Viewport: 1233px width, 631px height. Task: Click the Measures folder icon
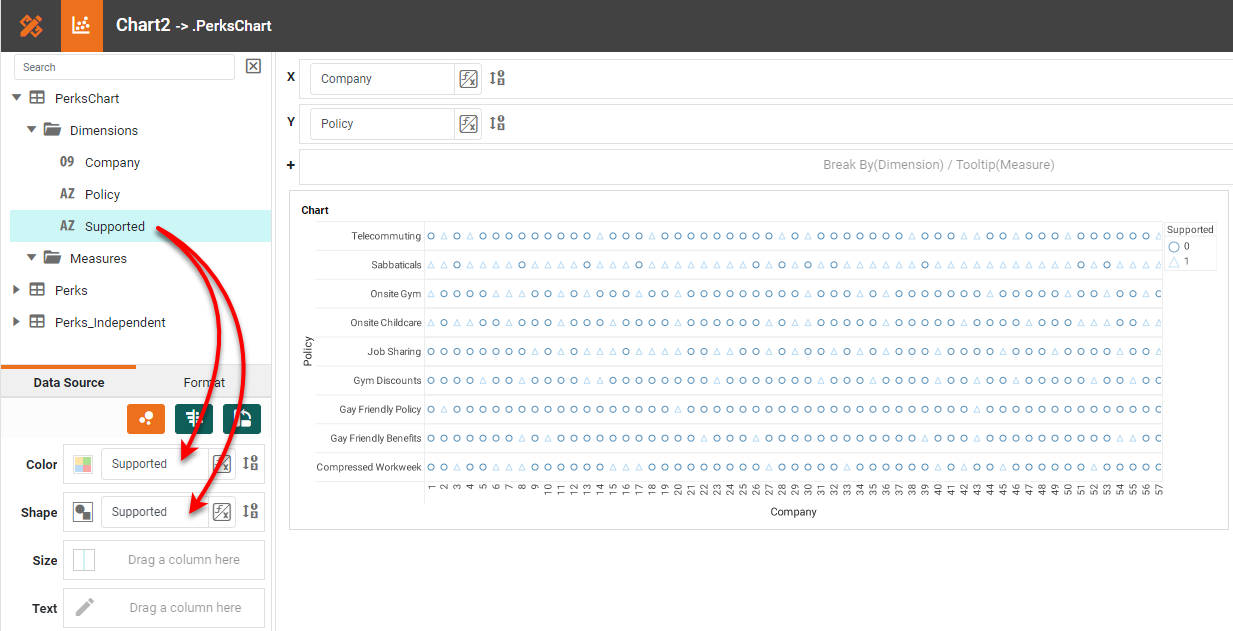tap(53, 258)
